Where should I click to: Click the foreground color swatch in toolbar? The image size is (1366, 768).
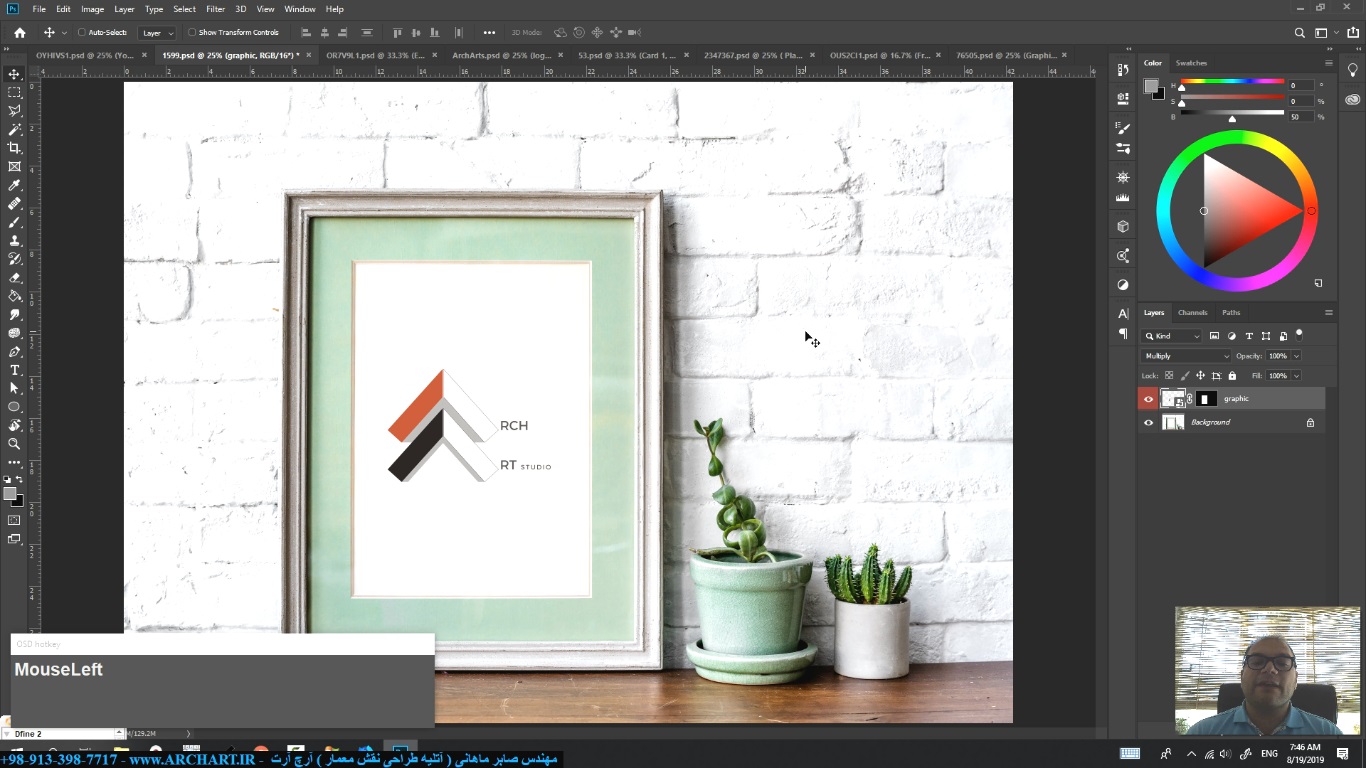click(10, 494)
